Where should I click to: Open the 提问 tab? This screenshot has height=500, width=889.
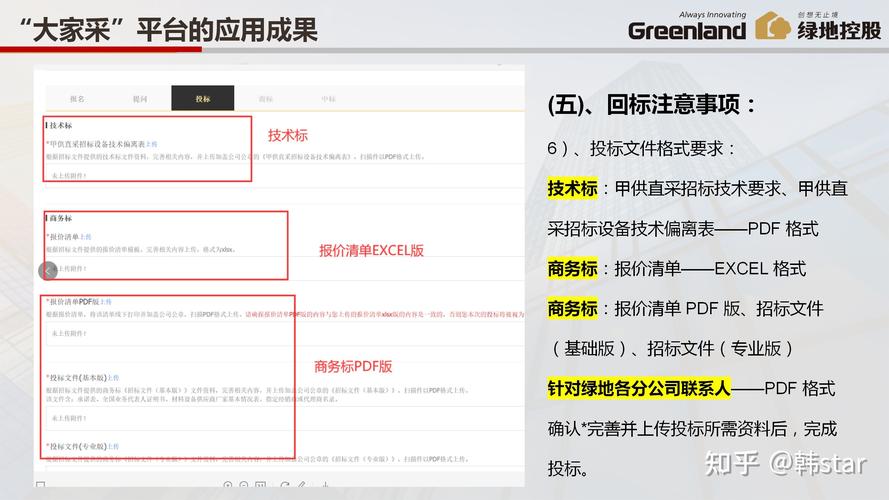140,99
